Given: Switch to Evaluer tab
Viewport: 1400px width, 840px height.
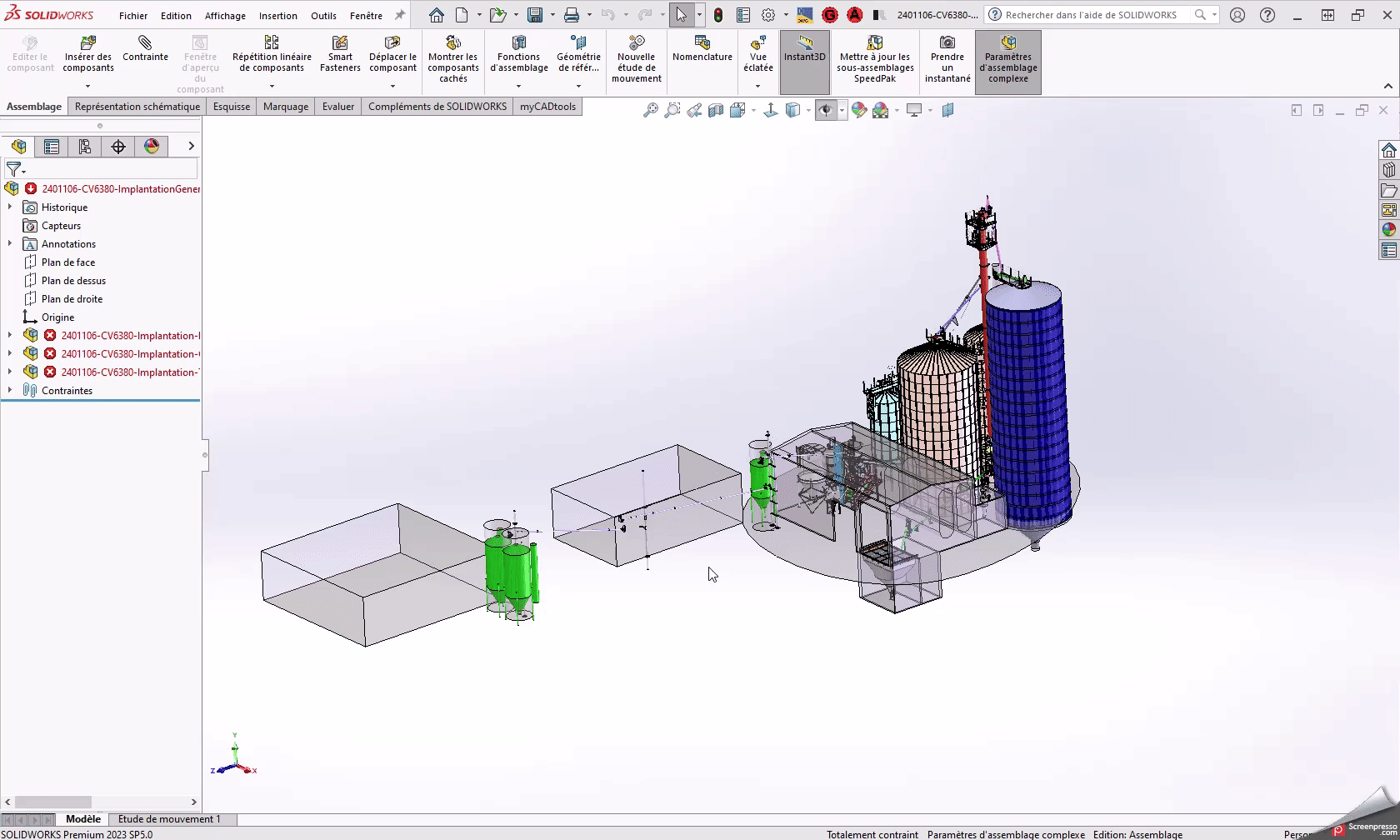Looking at the screenshot, I should pyautogui.click(x=338, y=107).
